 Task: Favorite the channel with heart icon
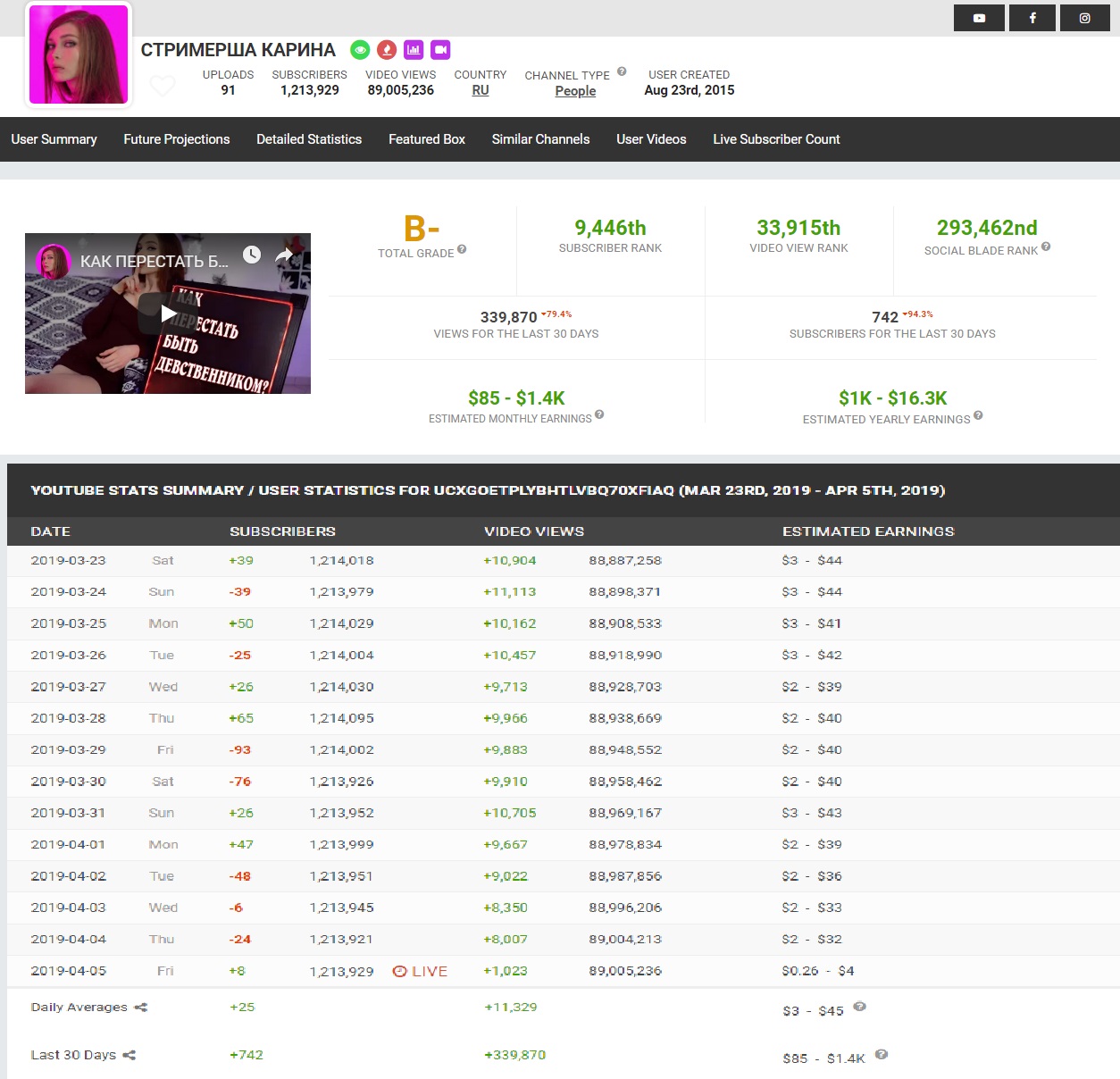(162, 86)
